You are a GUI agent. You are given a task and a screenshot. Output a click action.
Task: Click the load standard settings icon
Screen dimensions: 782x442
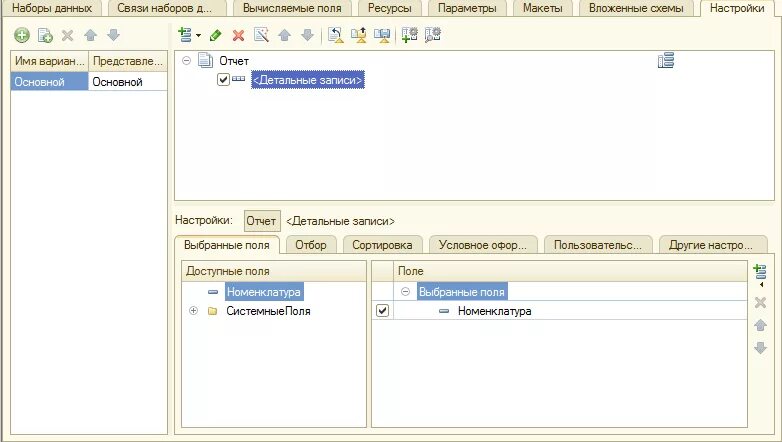[x=336, y=35]
